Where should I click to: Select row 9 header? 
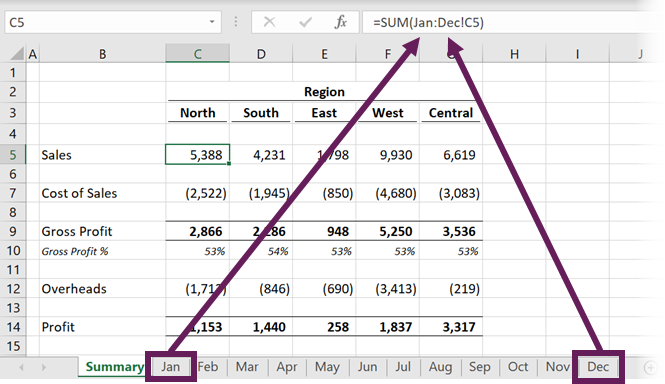click(13, 231)
